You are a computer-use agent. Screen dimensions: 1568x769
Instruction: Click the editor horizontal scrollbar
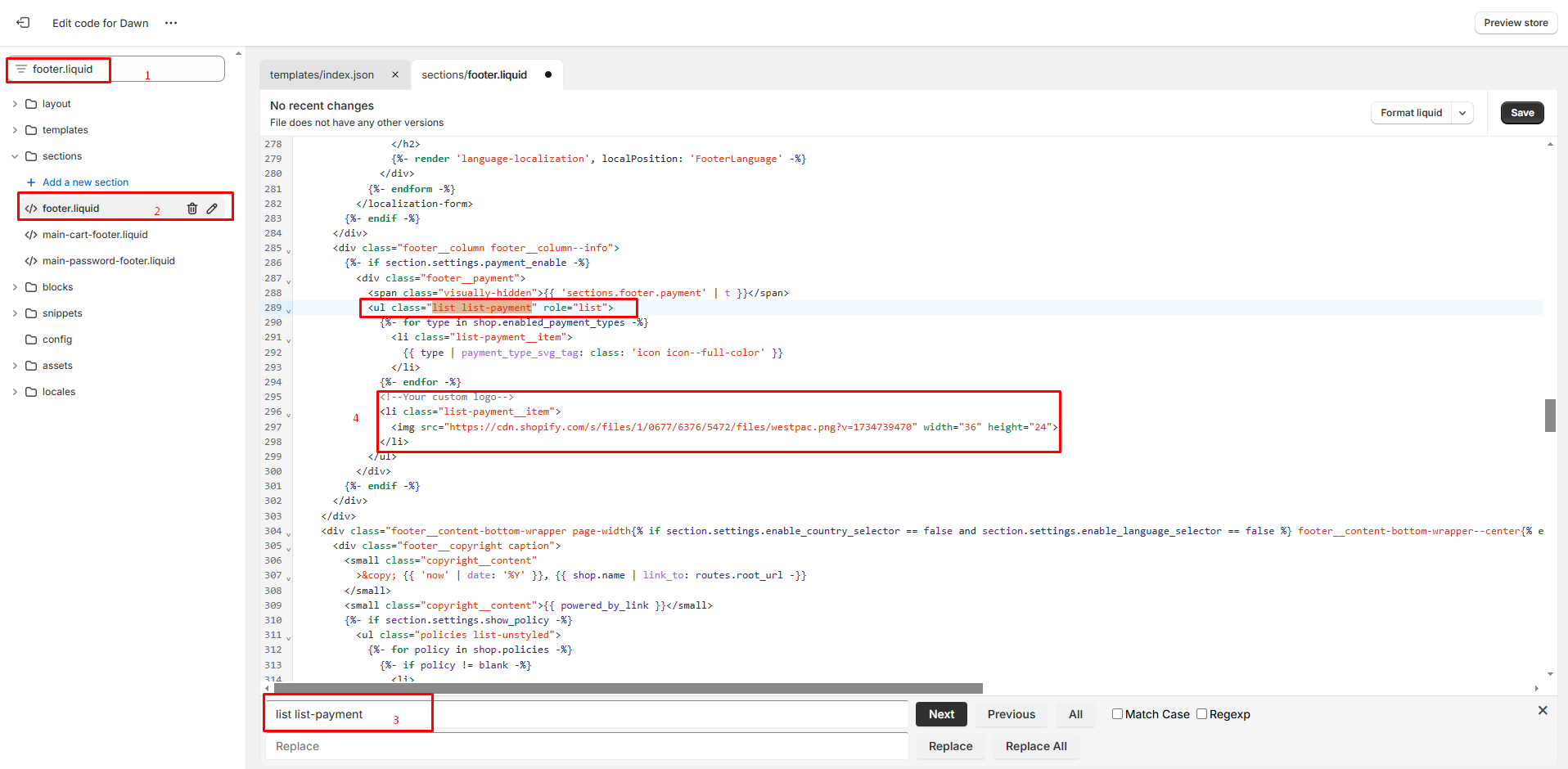[x=629, y=689]
